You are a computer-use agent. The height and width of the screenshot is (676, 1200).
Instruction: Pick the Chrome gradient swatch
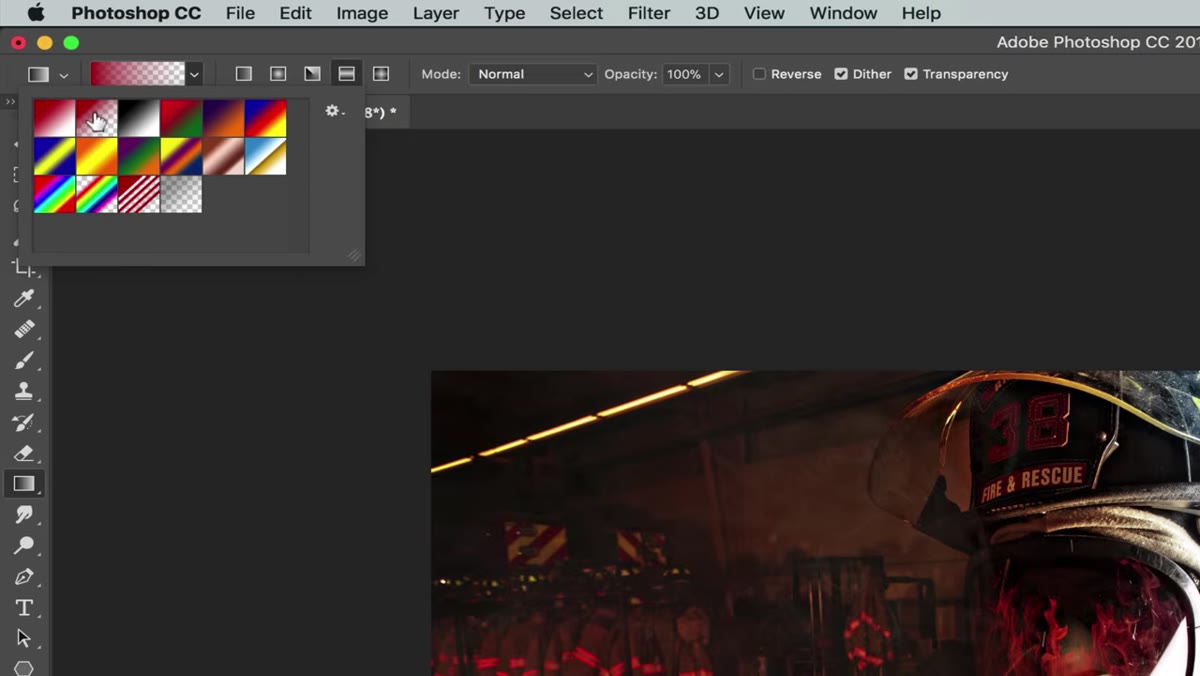pos(266,156)
